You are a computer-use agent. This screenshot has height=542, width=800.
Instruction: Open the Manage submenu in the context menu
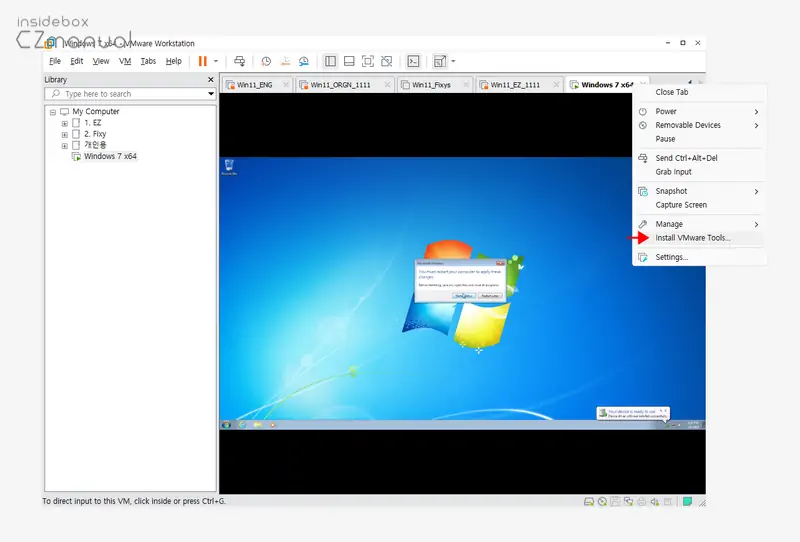699,224
